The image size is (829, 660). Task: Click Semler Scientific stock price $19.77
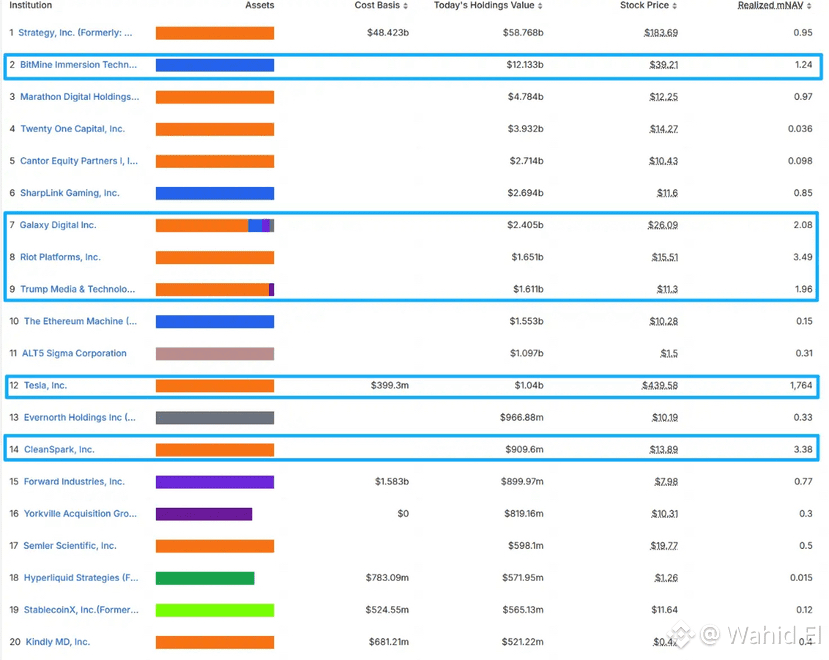pos(664,546)
